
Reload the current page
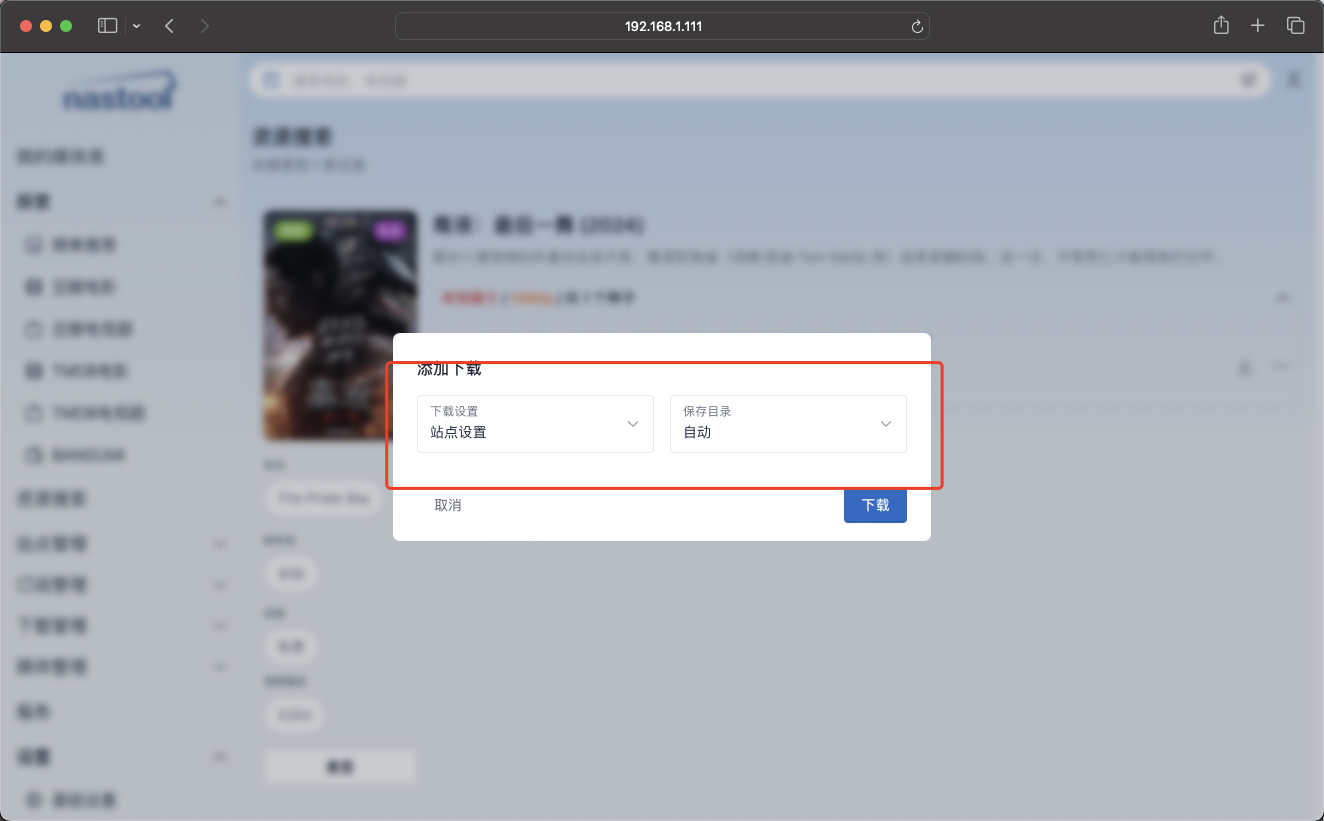(916, 26)
